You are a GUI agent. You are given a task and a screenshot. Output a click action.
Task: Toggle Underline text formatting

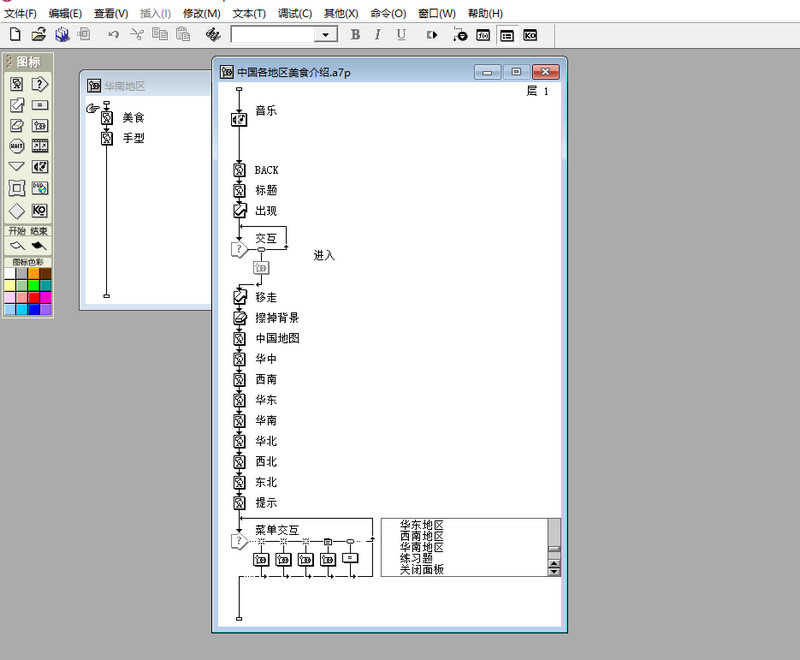pyautogui.click(x=402, y=35)
